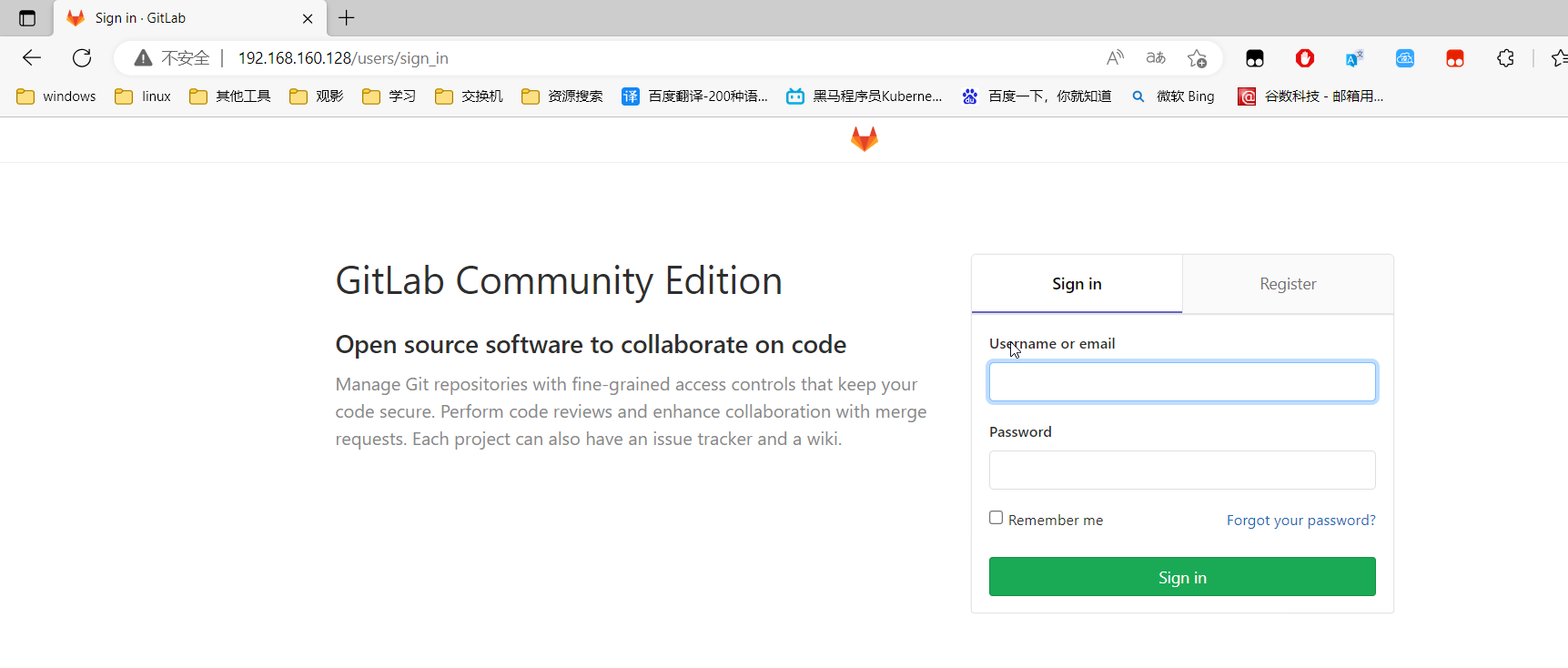Open the 百度一下 bookmark
Screen dimensions: 1568x668
pos(1037,96)
